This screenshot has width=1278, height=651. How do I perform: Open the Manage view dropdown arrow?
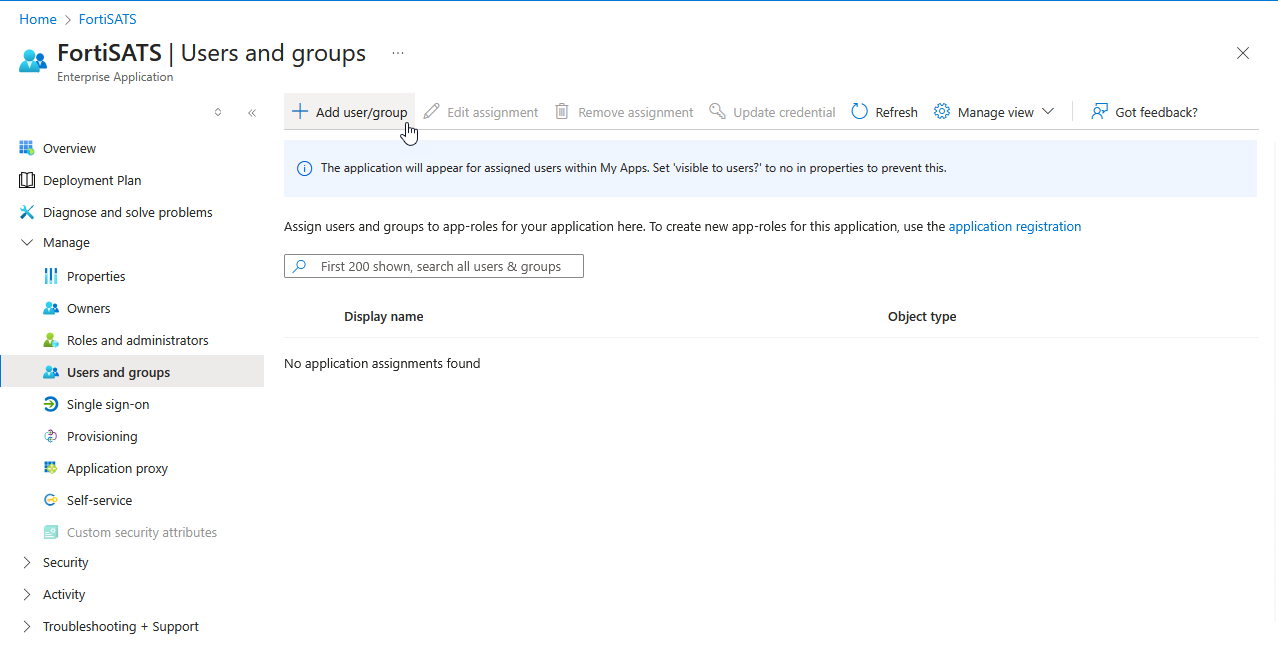click(x=1048, y=111)
